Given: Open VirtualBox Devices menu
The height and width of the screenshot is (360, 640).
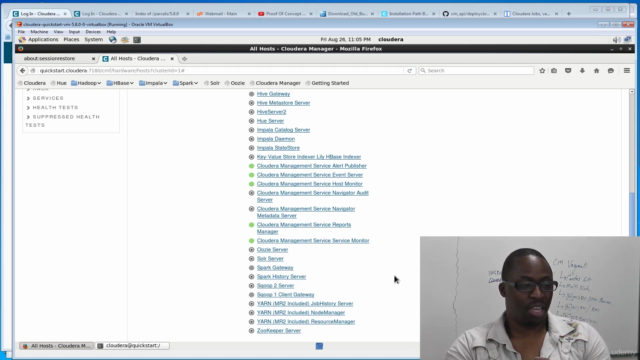Looking at the screenshot, I should point(93,32).
